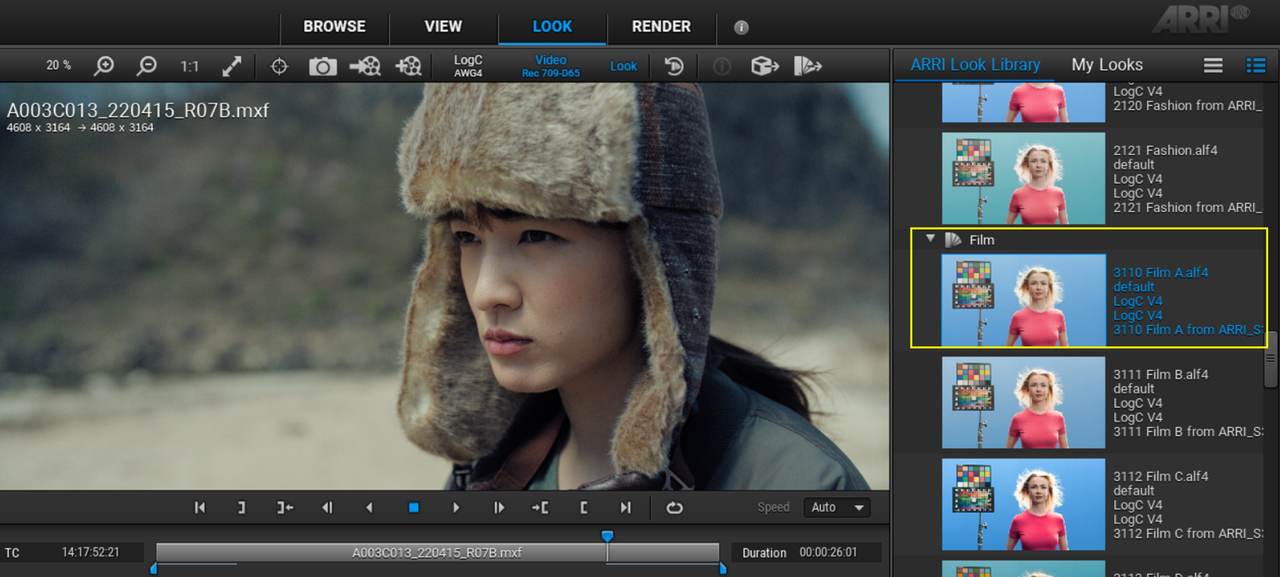Click the plus film reel icon
The image size is (1280, 577).
tap(408, 66)
